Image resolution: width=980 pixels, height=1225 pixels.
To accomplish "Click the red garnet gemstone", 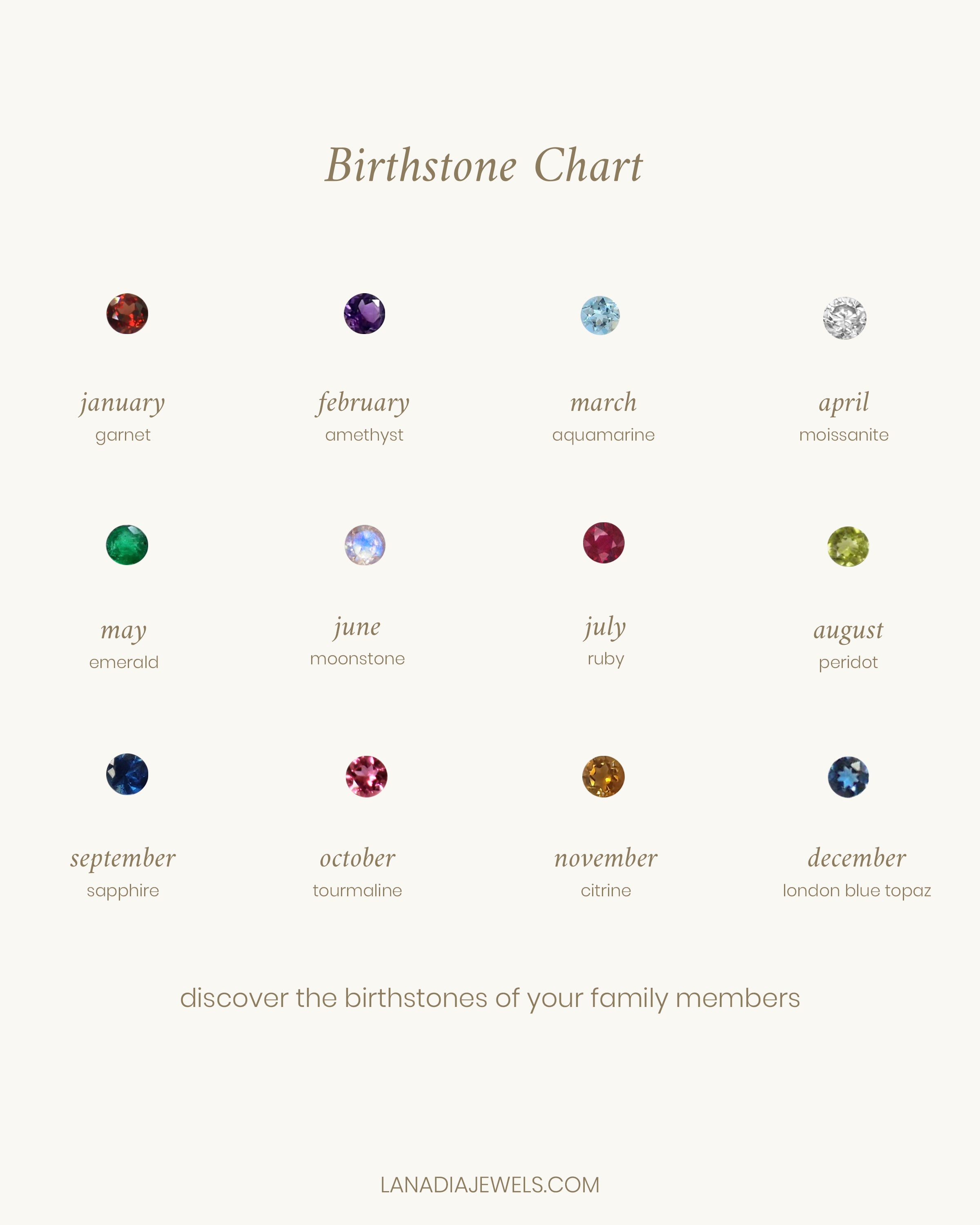I will tap(127, 314).
